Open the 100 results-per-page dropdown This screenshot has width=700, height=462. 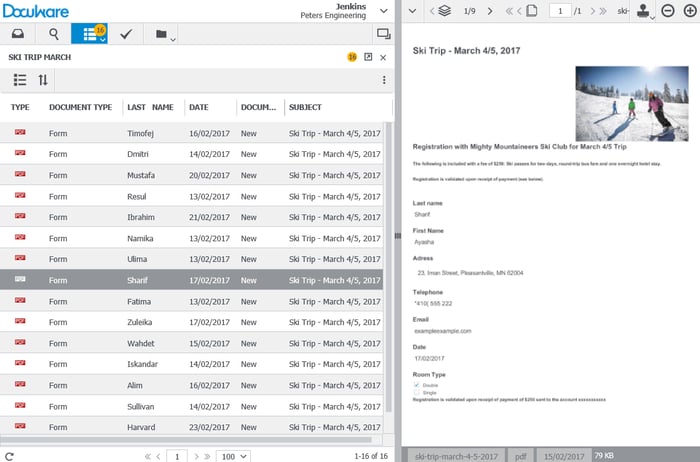(234, 455)
